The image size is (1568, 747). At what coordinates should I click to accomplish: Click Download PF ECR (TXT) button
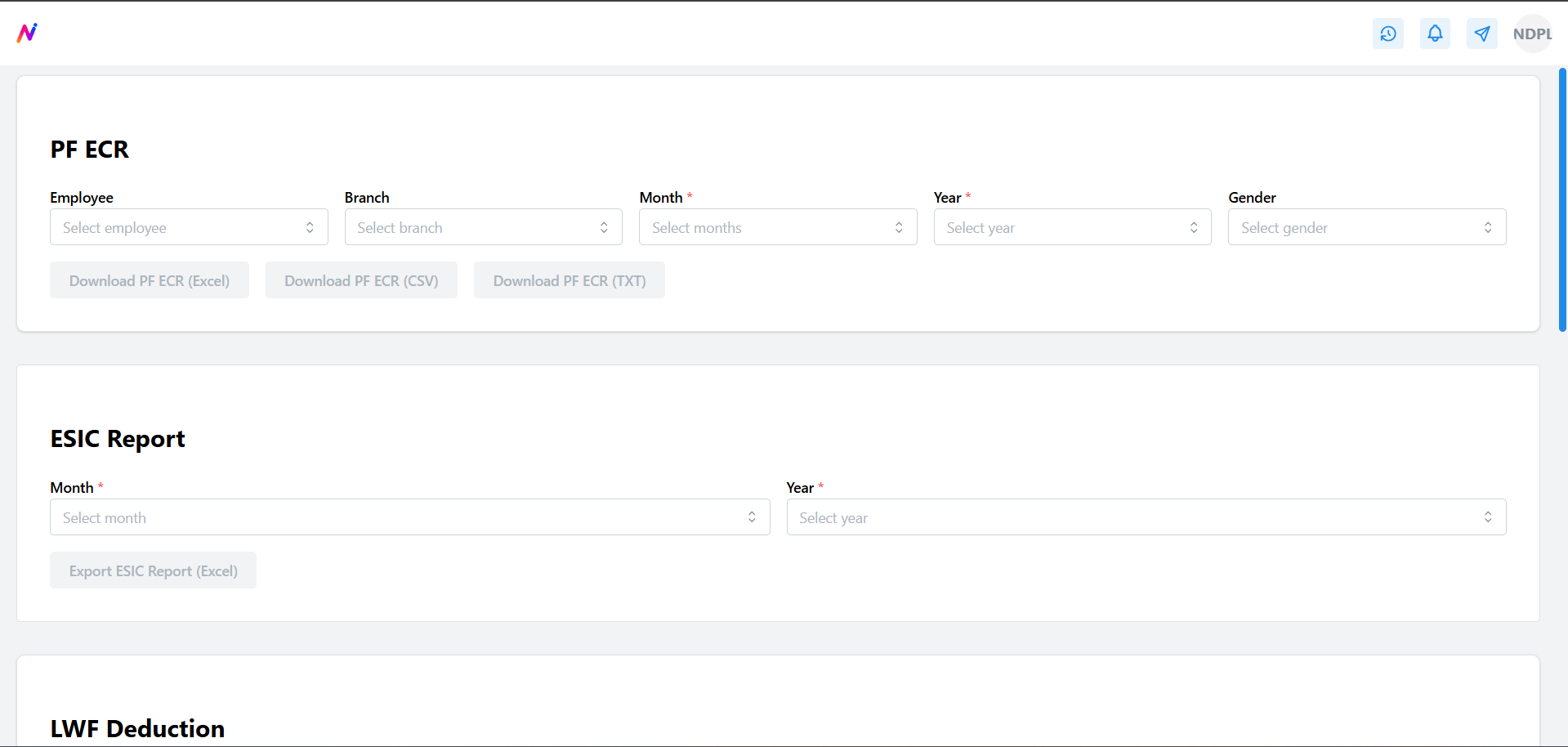pos(570,280)
